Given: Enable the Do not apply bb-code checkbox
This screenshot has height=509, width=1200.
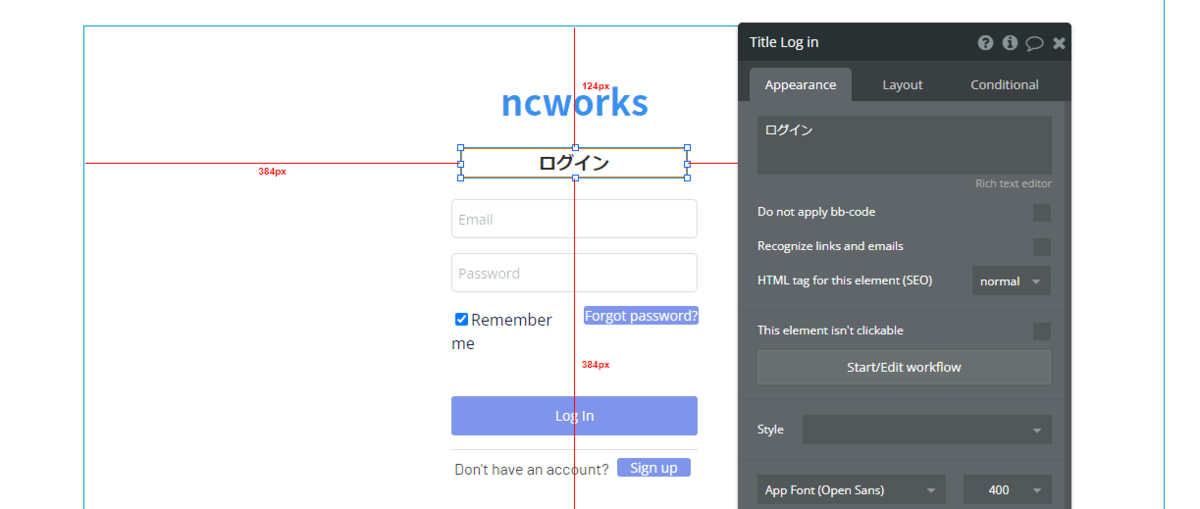Looking at the screenshot, I should coord(1042,213).
